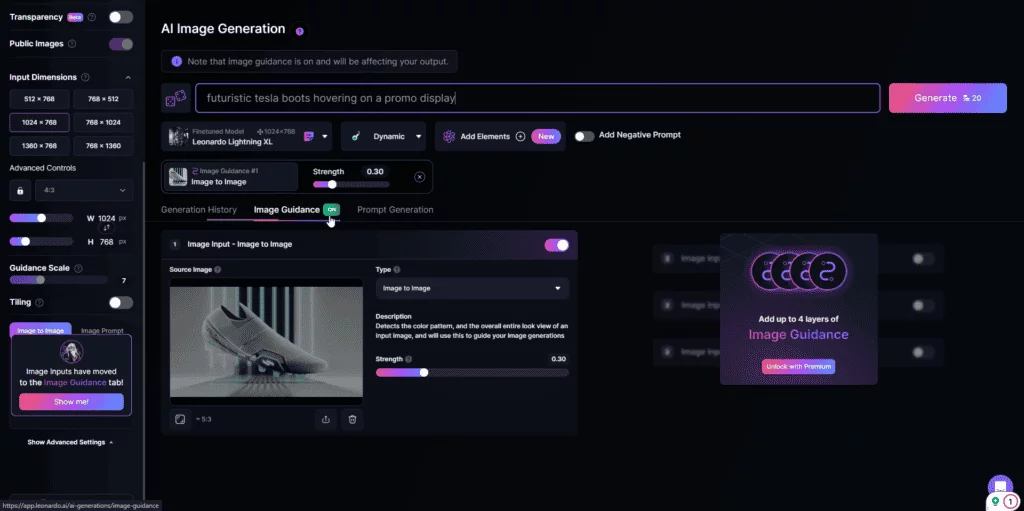Select the 768 × 512 dimension preset

(x=103, y=99)
